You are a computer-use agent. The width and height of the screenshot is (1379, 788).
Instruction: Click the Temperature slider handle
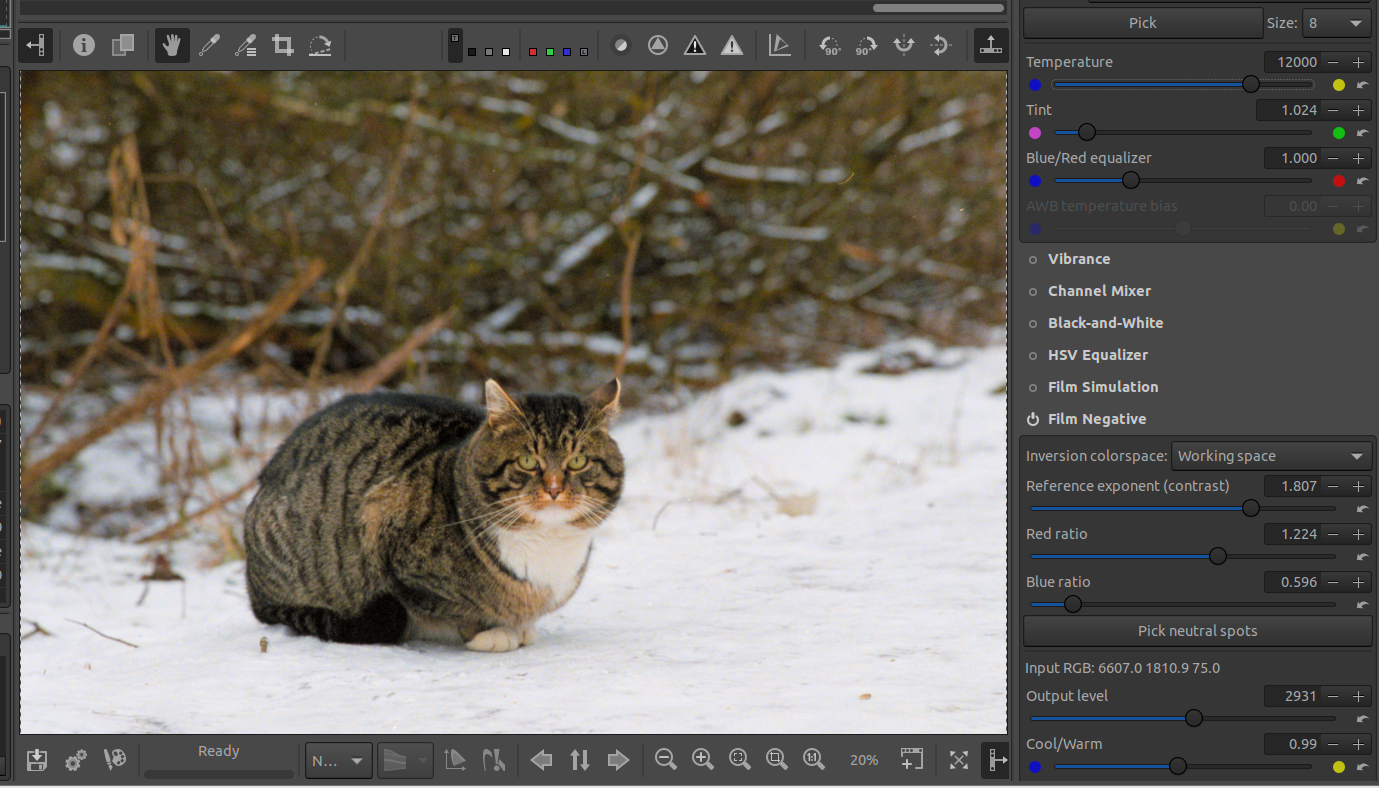(1251, 85)
